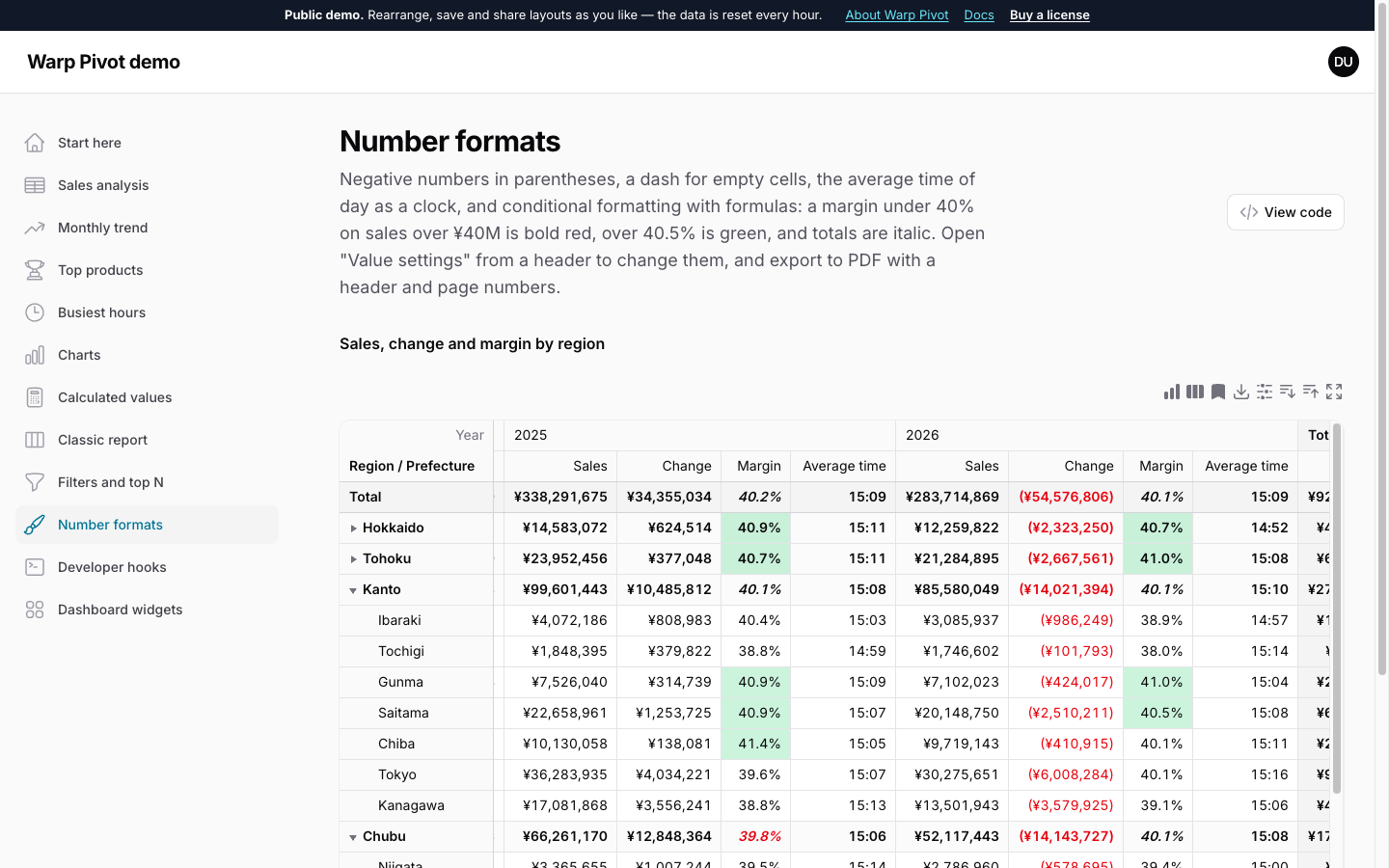Click the page vertical scrollbar
Screen dimensions: 1389x868
point(1382,338)
